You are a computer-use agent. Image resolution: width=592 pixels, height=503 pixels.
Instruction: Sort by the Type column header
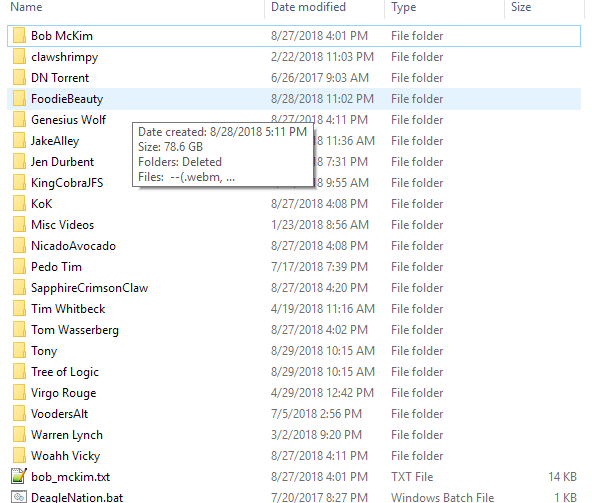pos(404,7)
